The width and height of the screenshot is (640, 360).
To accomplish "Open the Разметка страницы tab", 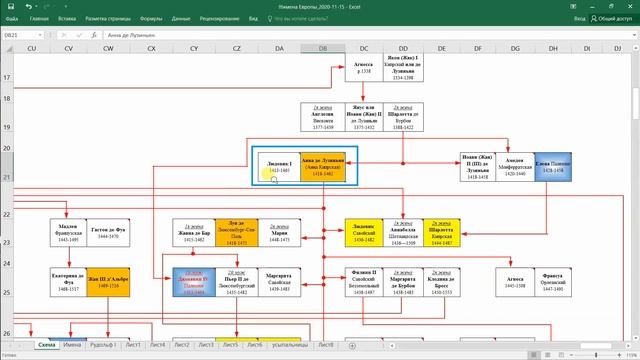I will pos(108,19).
